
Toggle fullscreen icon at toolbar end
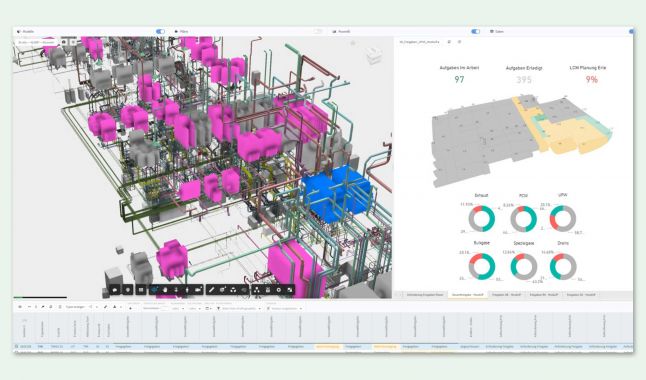[290, 290]
